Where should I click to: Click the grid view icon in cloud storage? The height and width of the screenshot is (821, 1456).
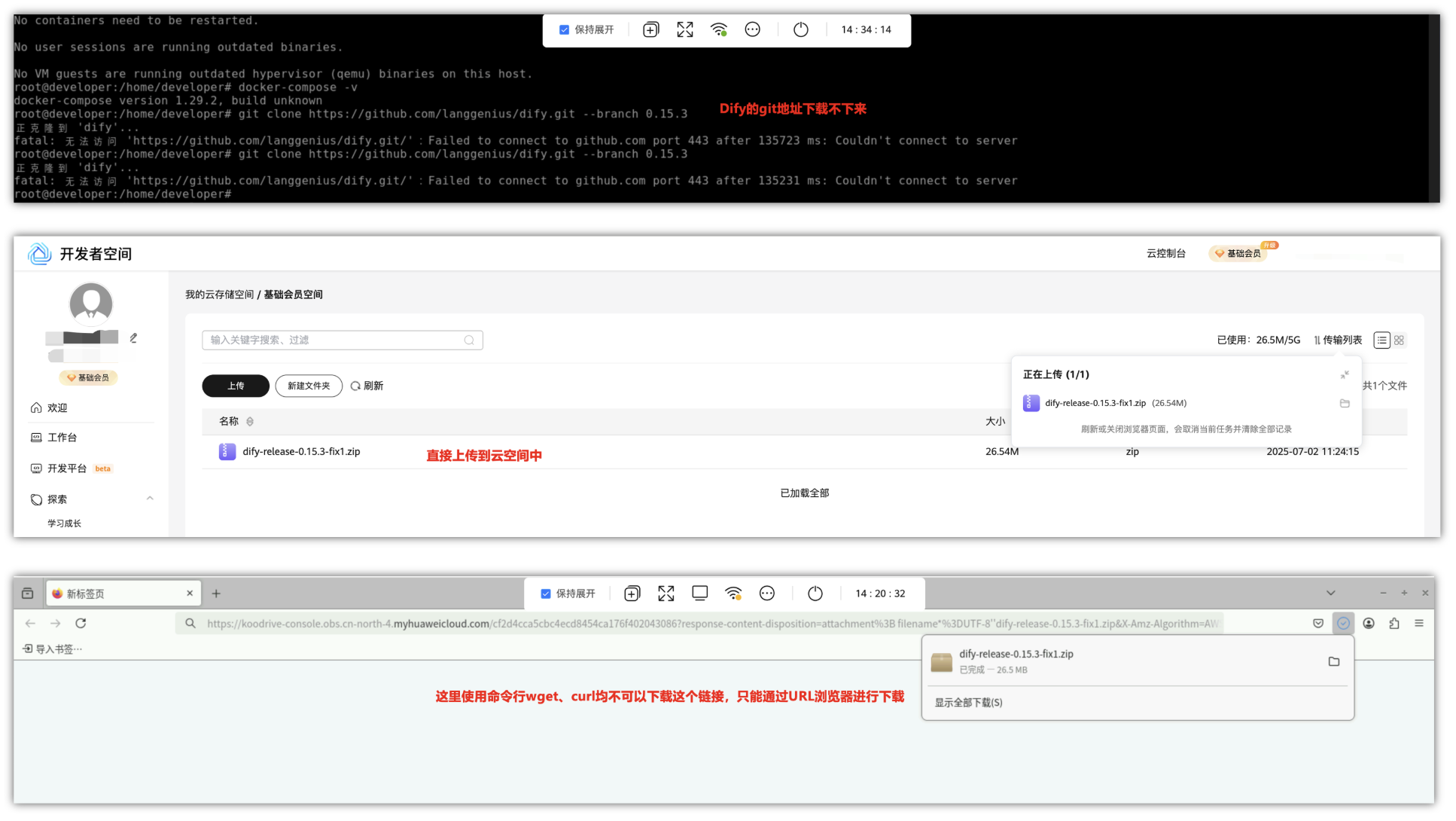tap(1399, 340)
